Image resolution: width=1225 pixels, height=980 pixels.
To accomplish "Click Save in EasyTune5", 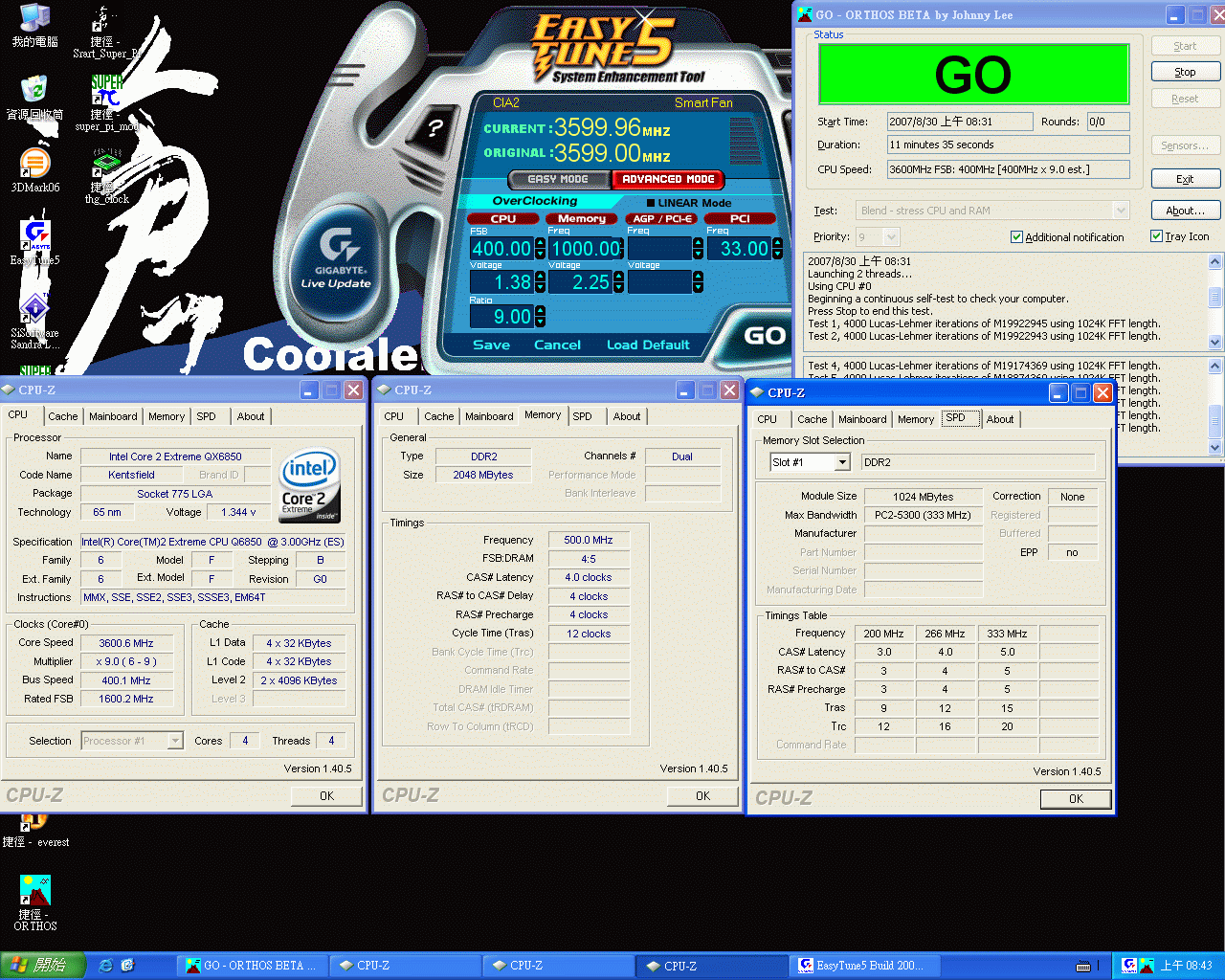I will [x=491, y=345].
